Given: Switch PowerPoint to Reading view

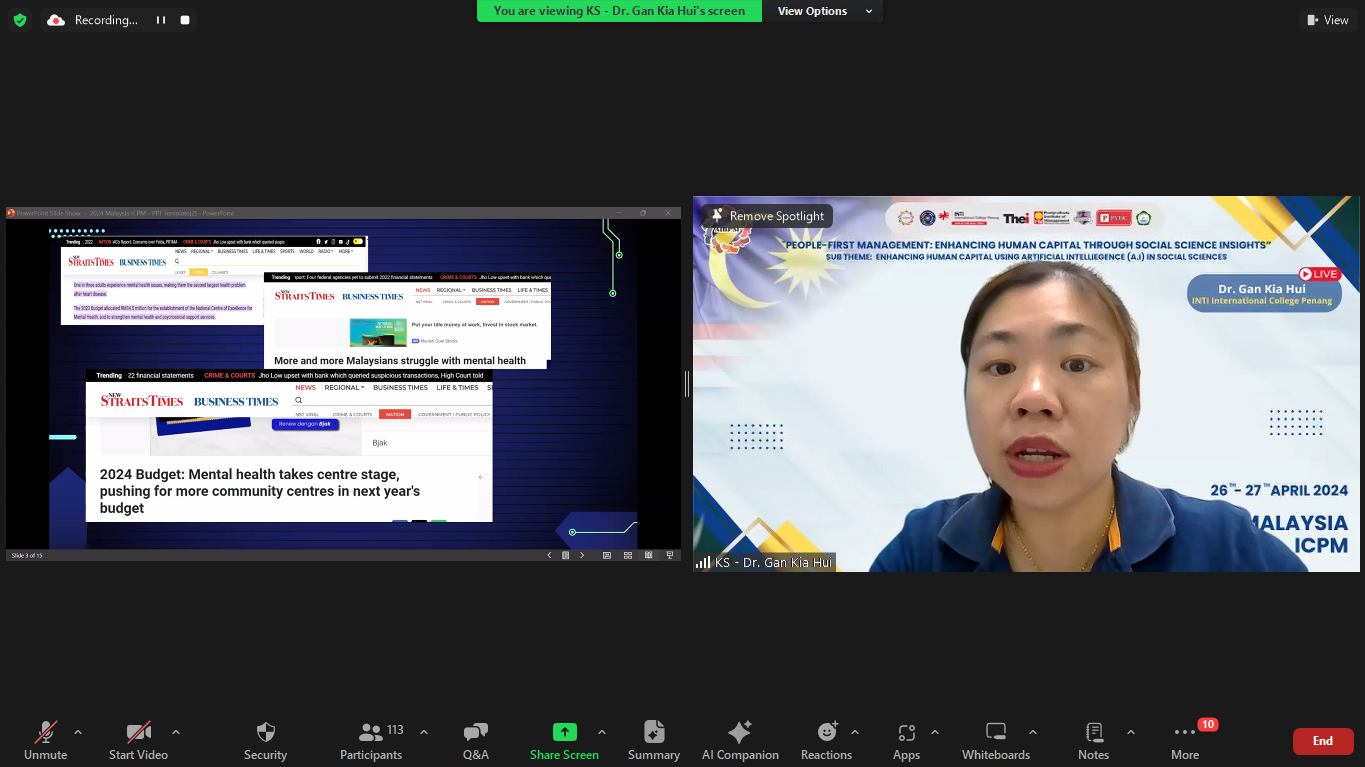Looking at the screenshot, I should coord(649,555).
